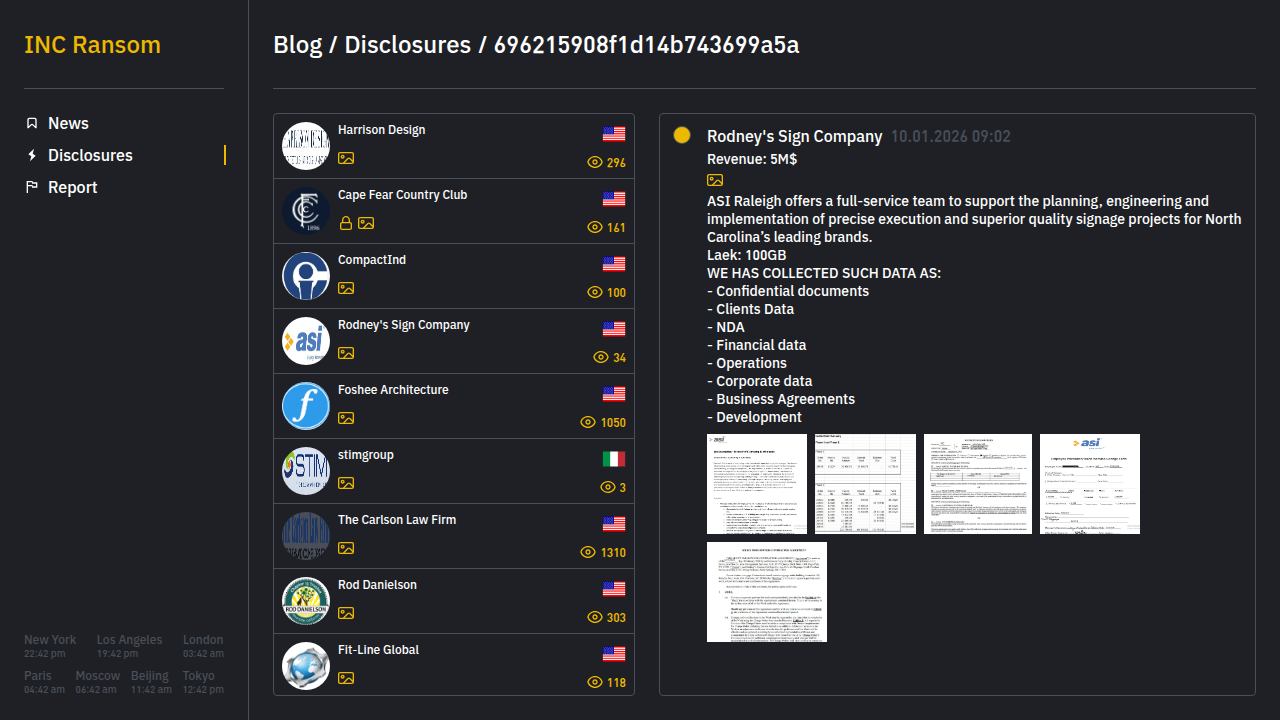Click the eye views icon on Rod Danielson
The height and width of the screenshot is (720, 1280).
pos(595,617)
